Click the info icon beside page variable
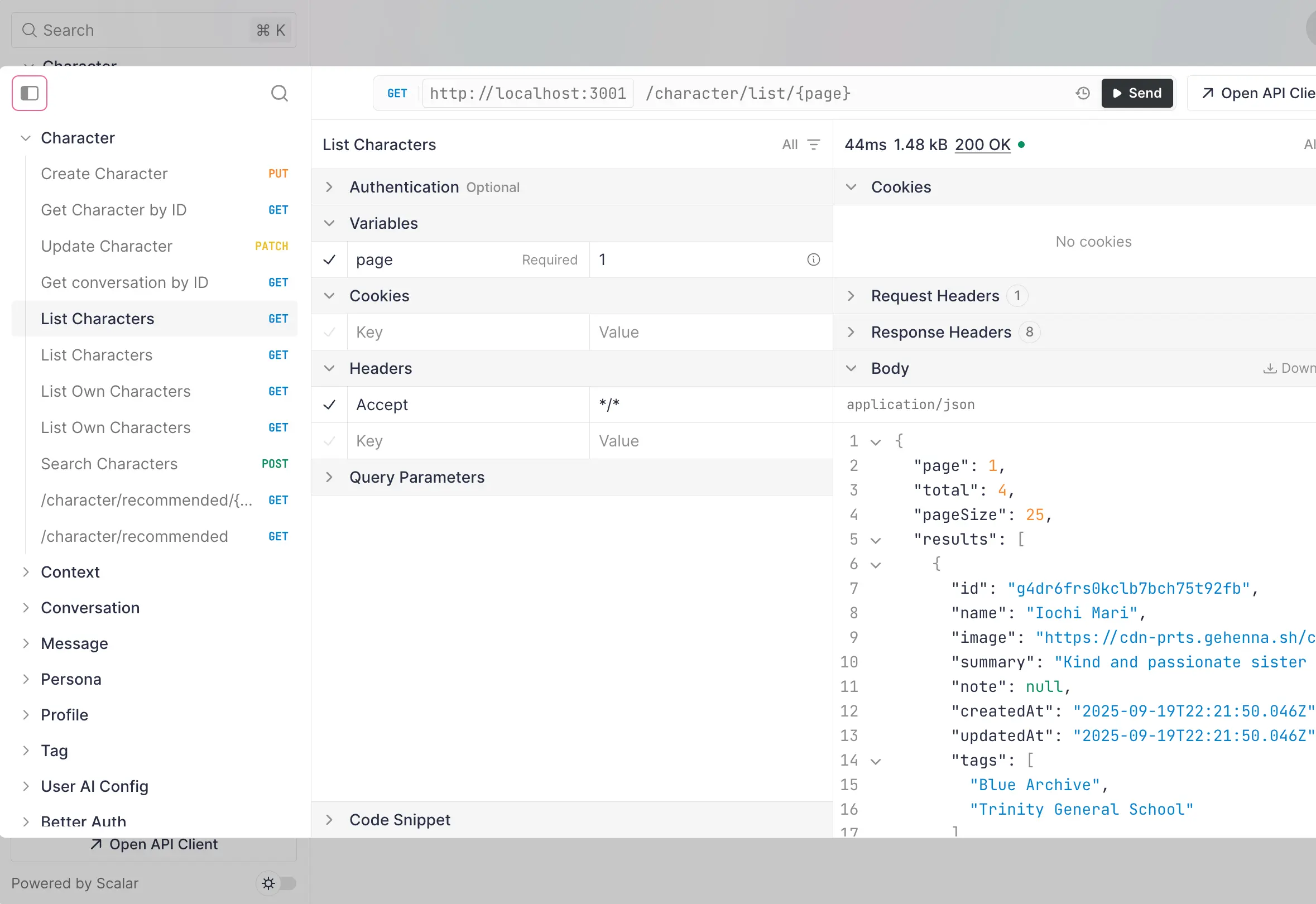 (814, 259)
